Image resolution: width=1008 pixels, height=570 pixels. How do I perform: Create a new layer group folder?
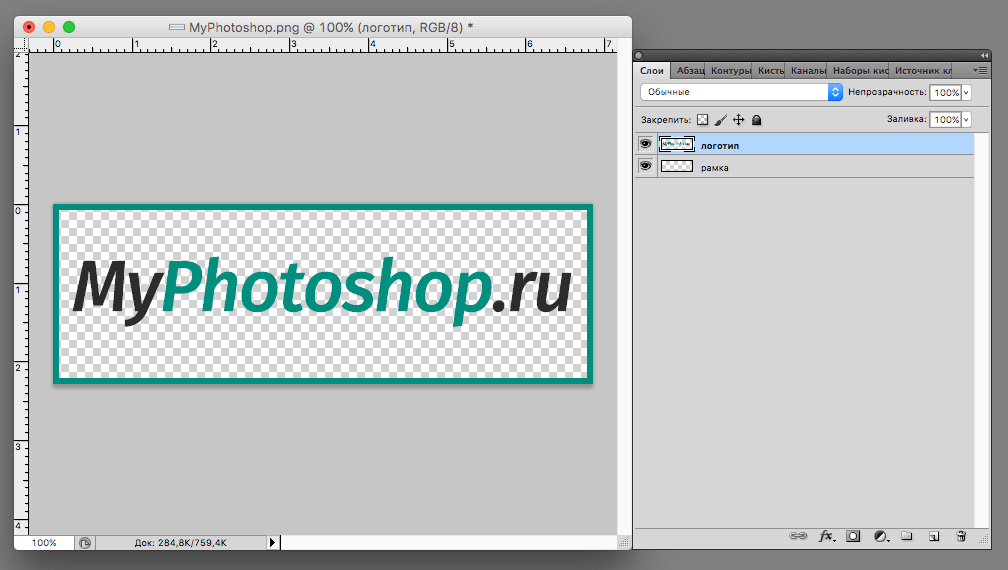[x=907, y=536]
